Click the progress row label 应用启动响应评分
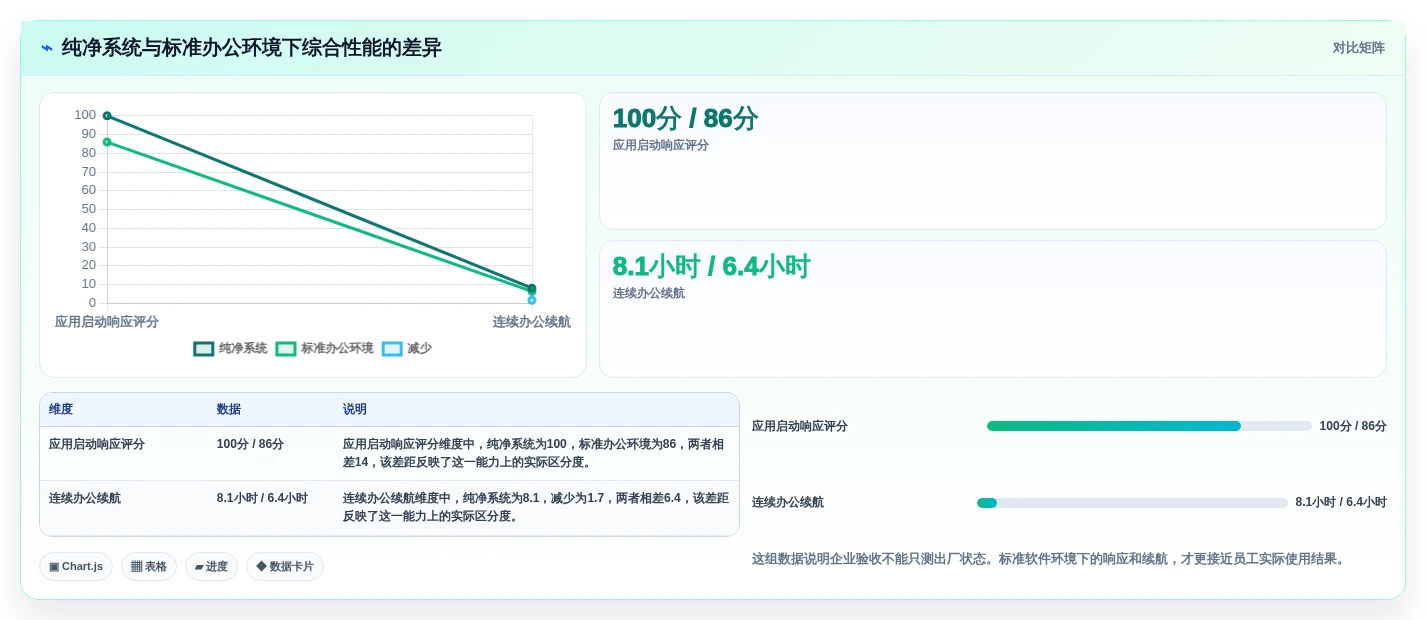The width and height of the screenshot is (1426, 620). point(800,426)
